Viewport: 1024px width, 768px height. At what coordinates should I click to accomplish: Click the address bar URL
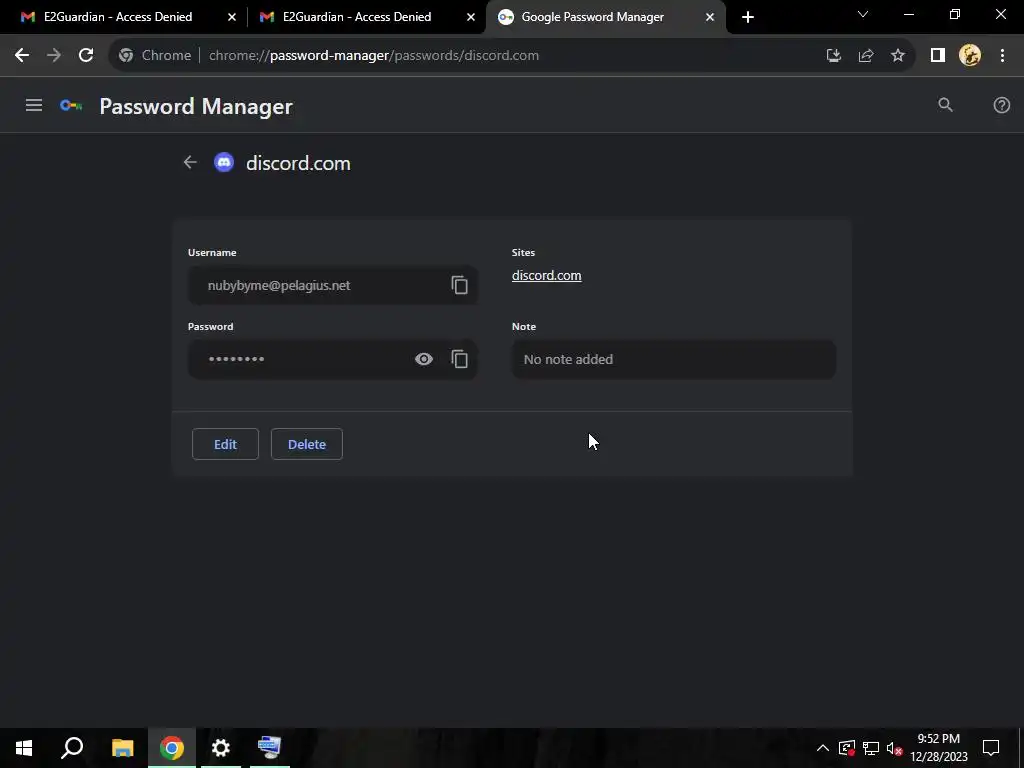(374, 56)
